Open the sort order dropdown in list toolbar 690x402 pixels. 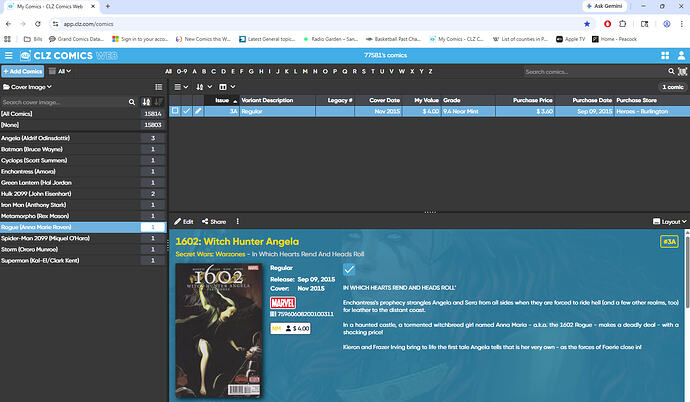pos(204,87)
